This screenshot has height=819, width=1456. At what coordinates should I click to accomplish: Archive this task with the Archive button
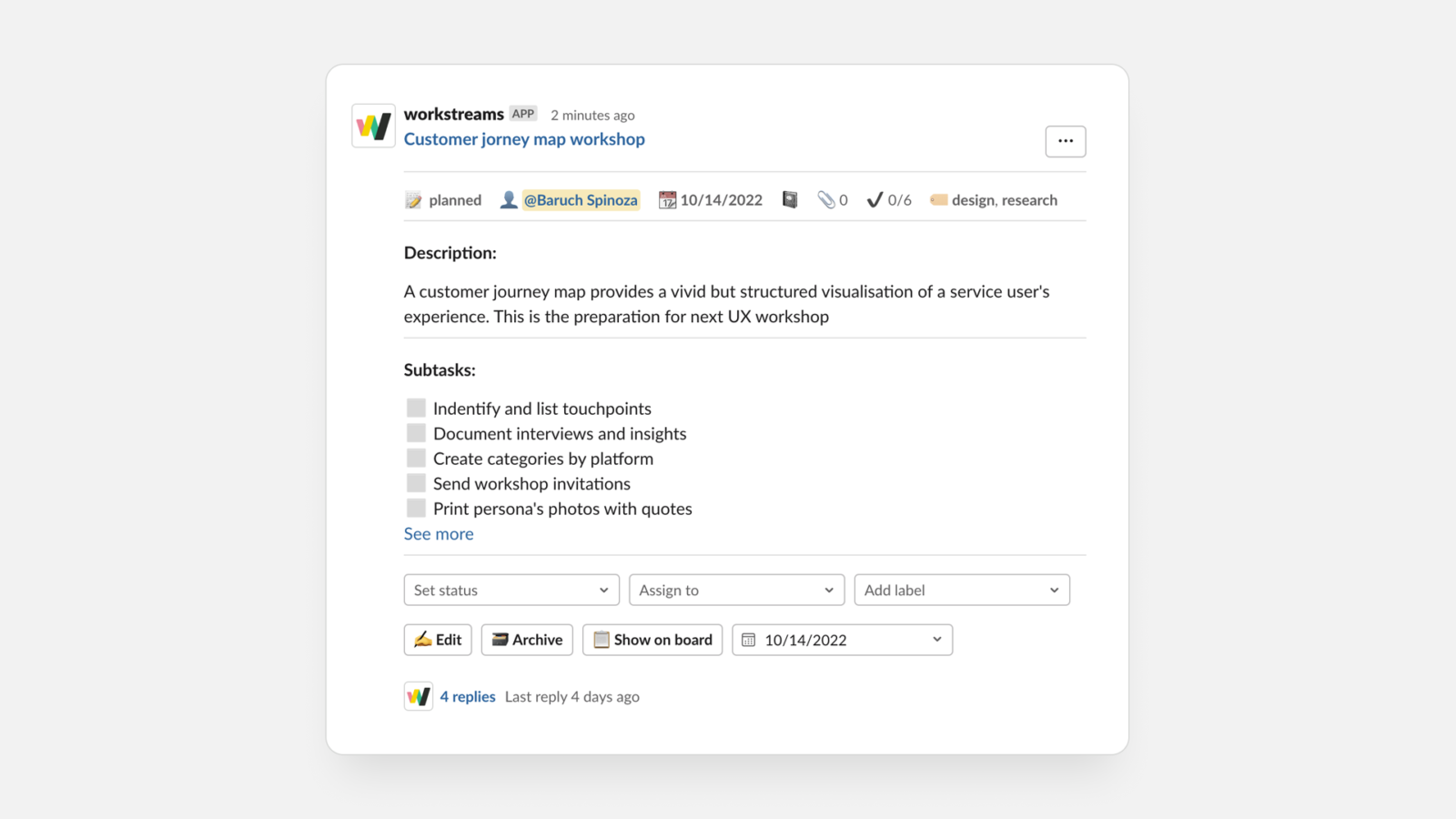[527, 640]
